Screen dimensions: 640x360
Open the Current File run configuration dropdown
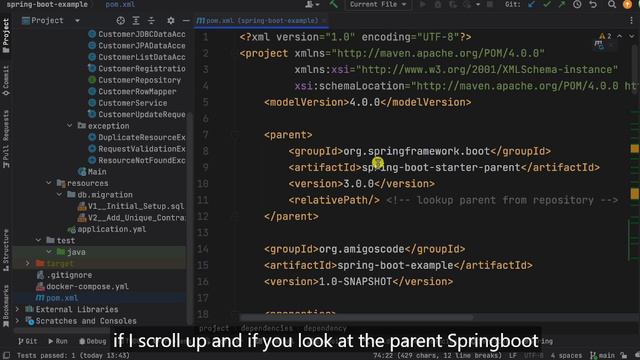[378, 4]
